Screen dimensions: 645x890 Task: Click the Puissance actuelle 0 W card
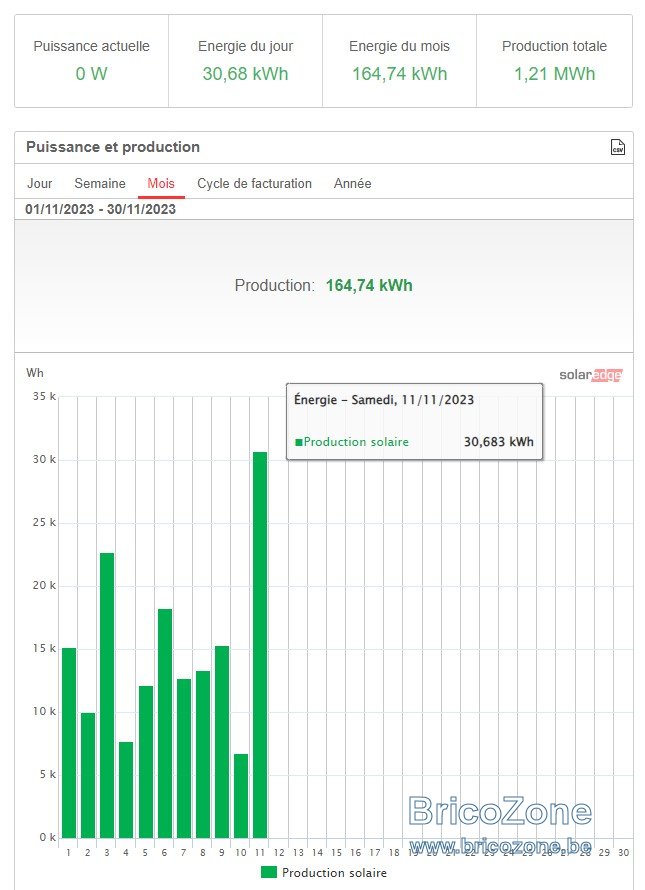(91, 61)
